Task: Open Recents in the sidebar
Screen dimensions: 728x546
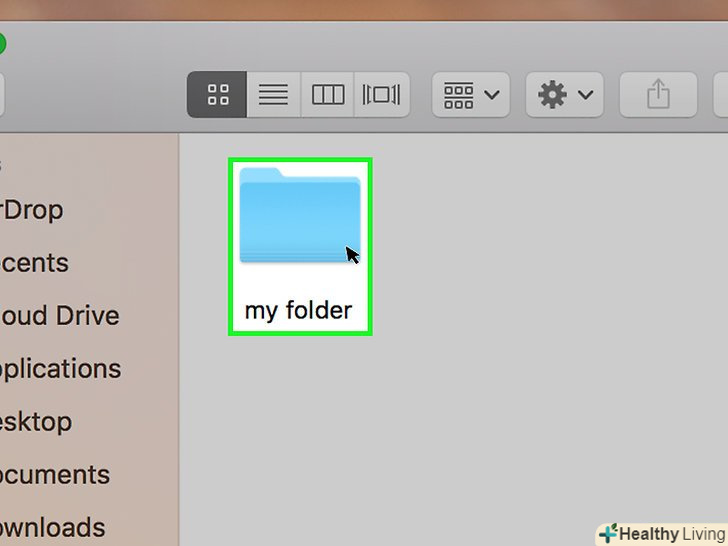Action: point(34,263)
